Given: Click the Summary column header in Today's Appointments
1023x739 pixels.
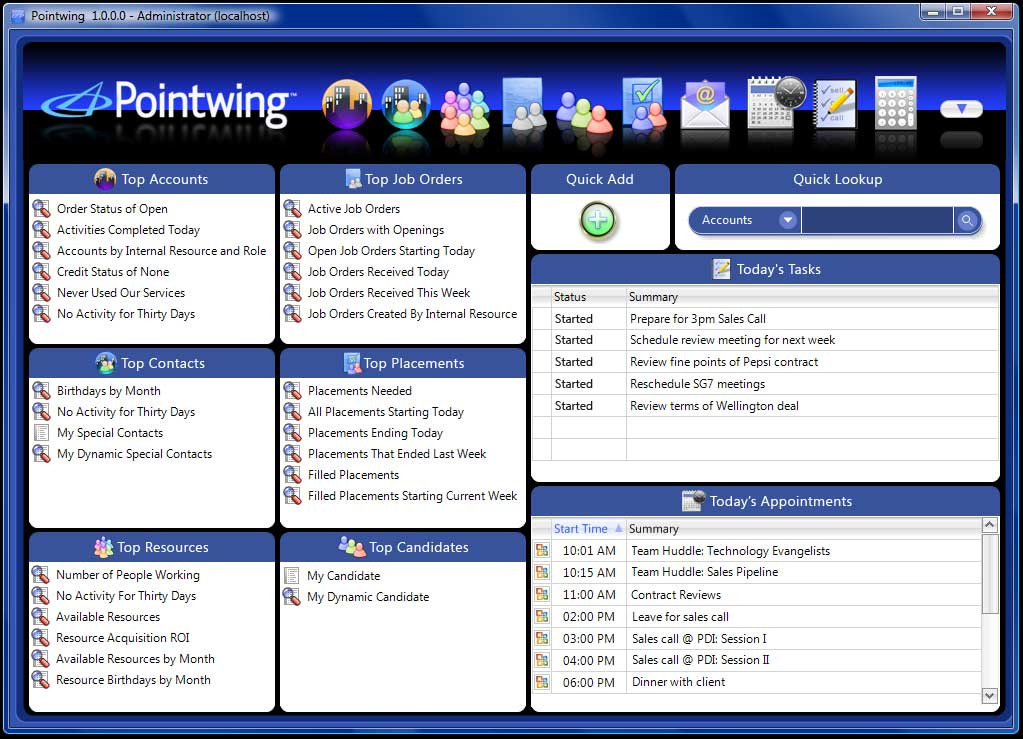Looking at the screenshot, I should (x=654, y=528).
